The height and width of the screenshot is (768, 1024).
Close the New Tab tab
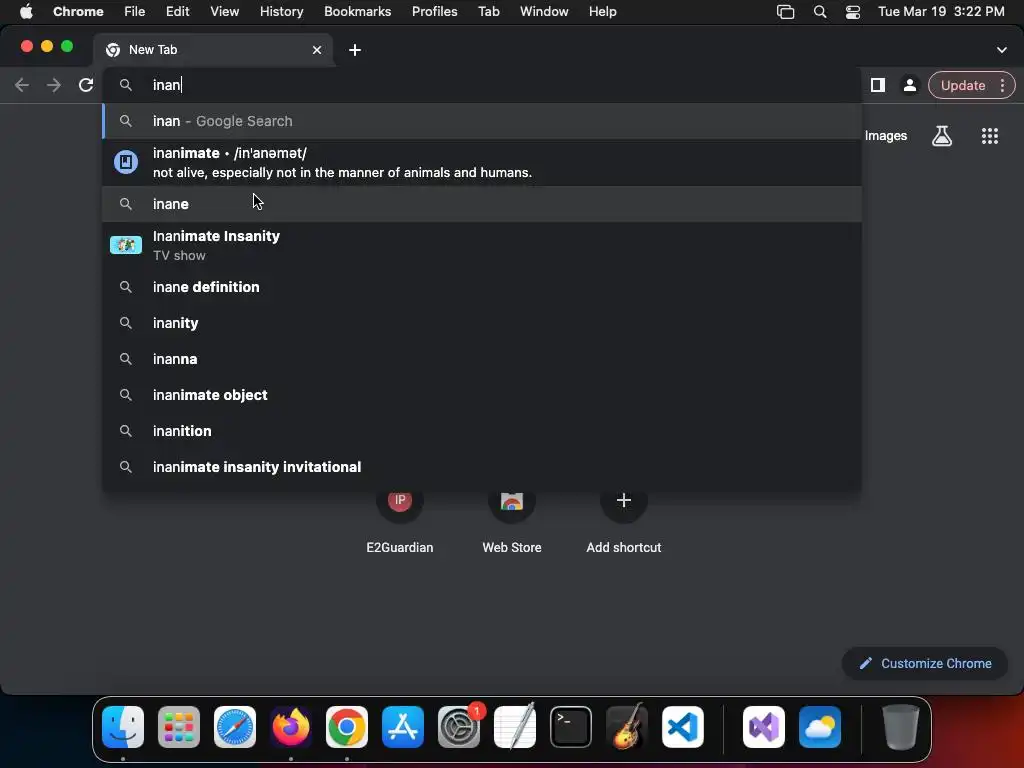tap(317, 50)
